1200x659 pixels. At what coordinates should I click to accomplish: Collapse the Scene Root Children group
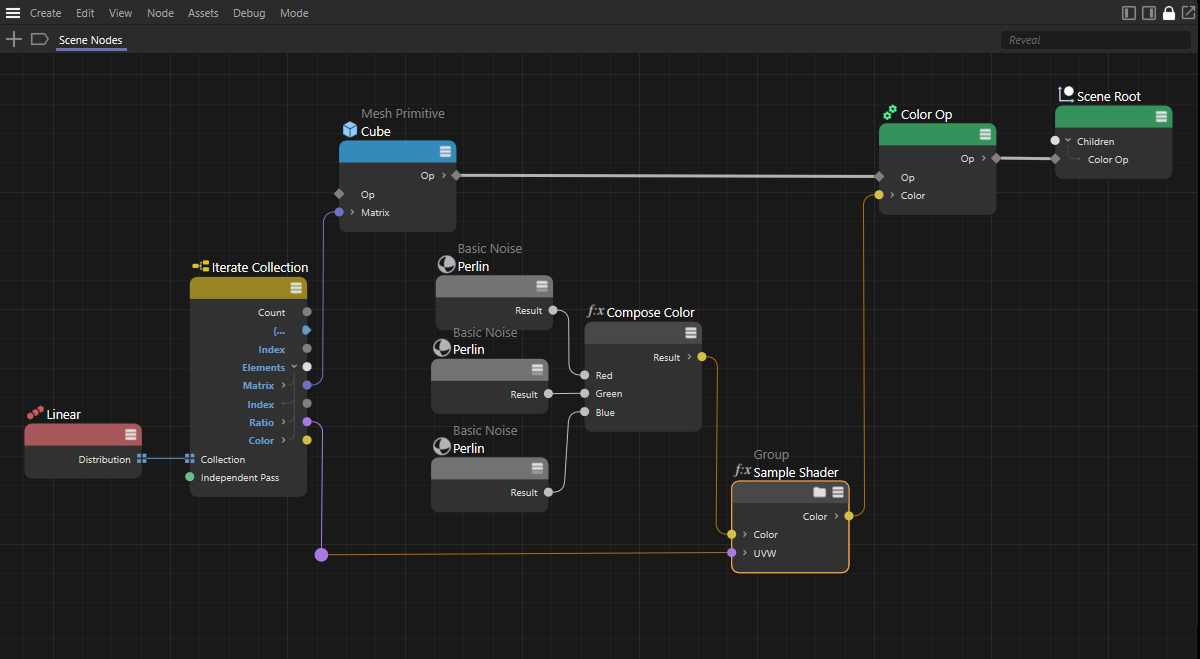pos(1068,141)
